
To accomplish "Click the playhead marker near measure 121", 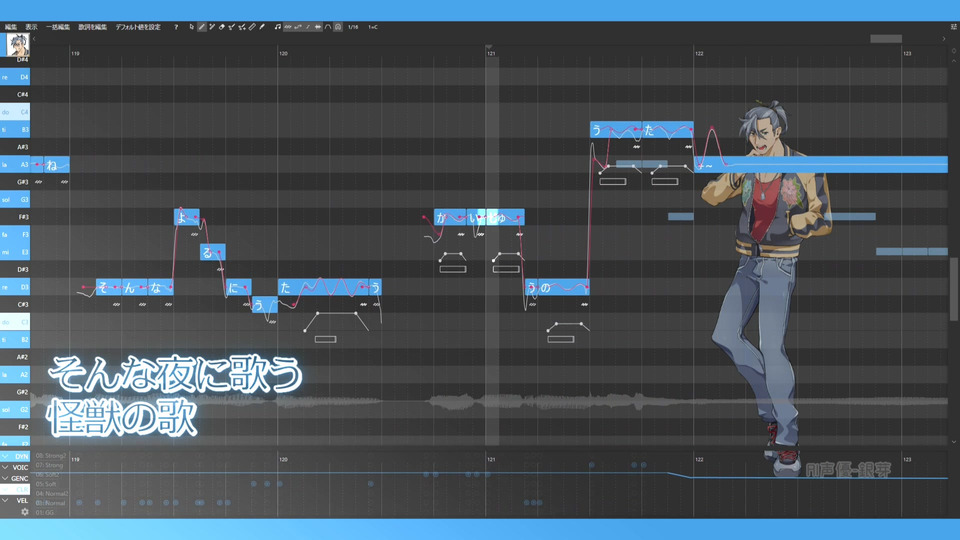I will (x=489, y=47).
